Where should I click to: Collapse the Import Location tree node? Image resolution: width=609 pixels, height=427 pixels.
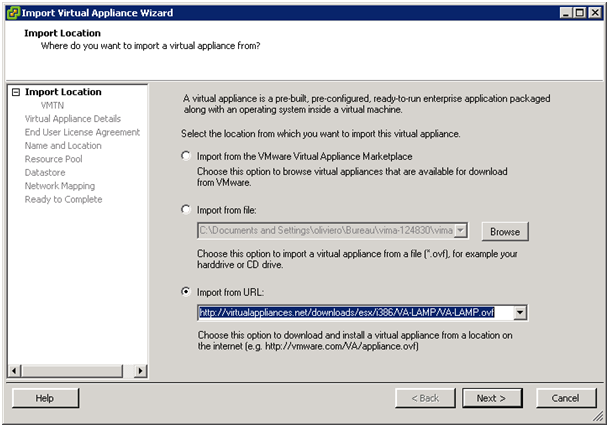pyautogui.click(x=16, y=92)
